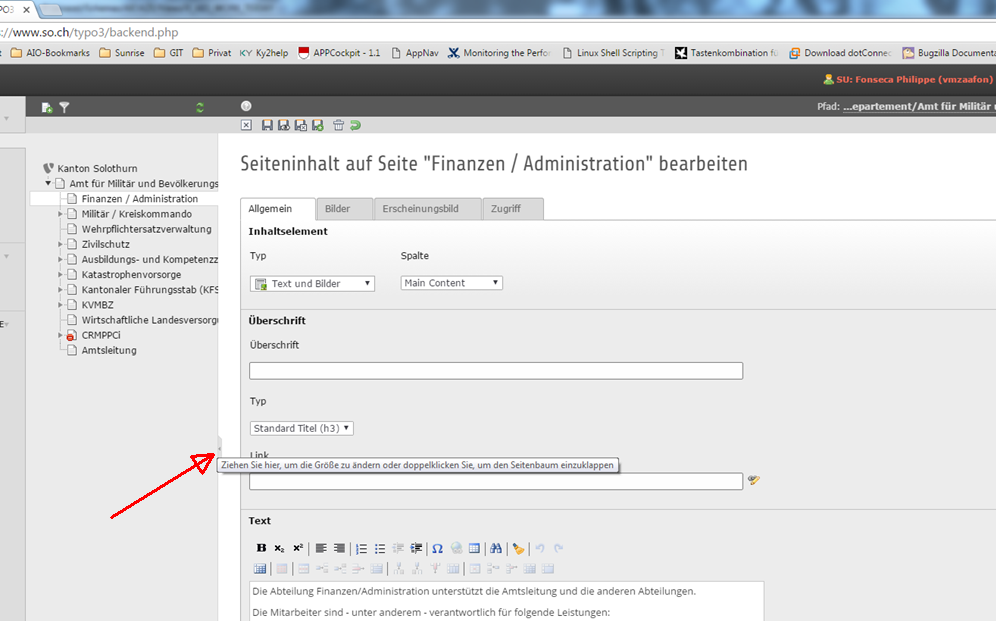This screenshot has height=621, width=996.
Task: Toggle superscript formatting in text editor
Action: 298,548
